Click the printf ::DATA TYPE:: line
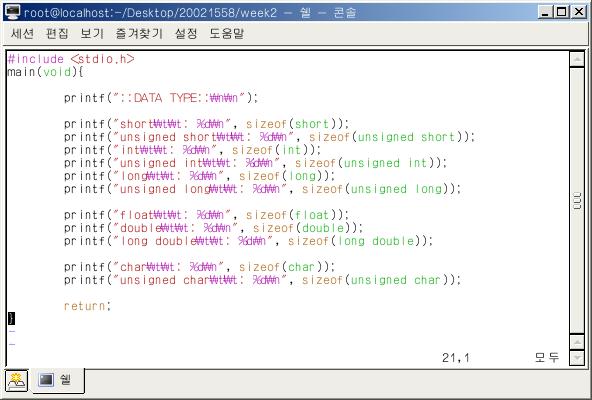 pos(161,98)
